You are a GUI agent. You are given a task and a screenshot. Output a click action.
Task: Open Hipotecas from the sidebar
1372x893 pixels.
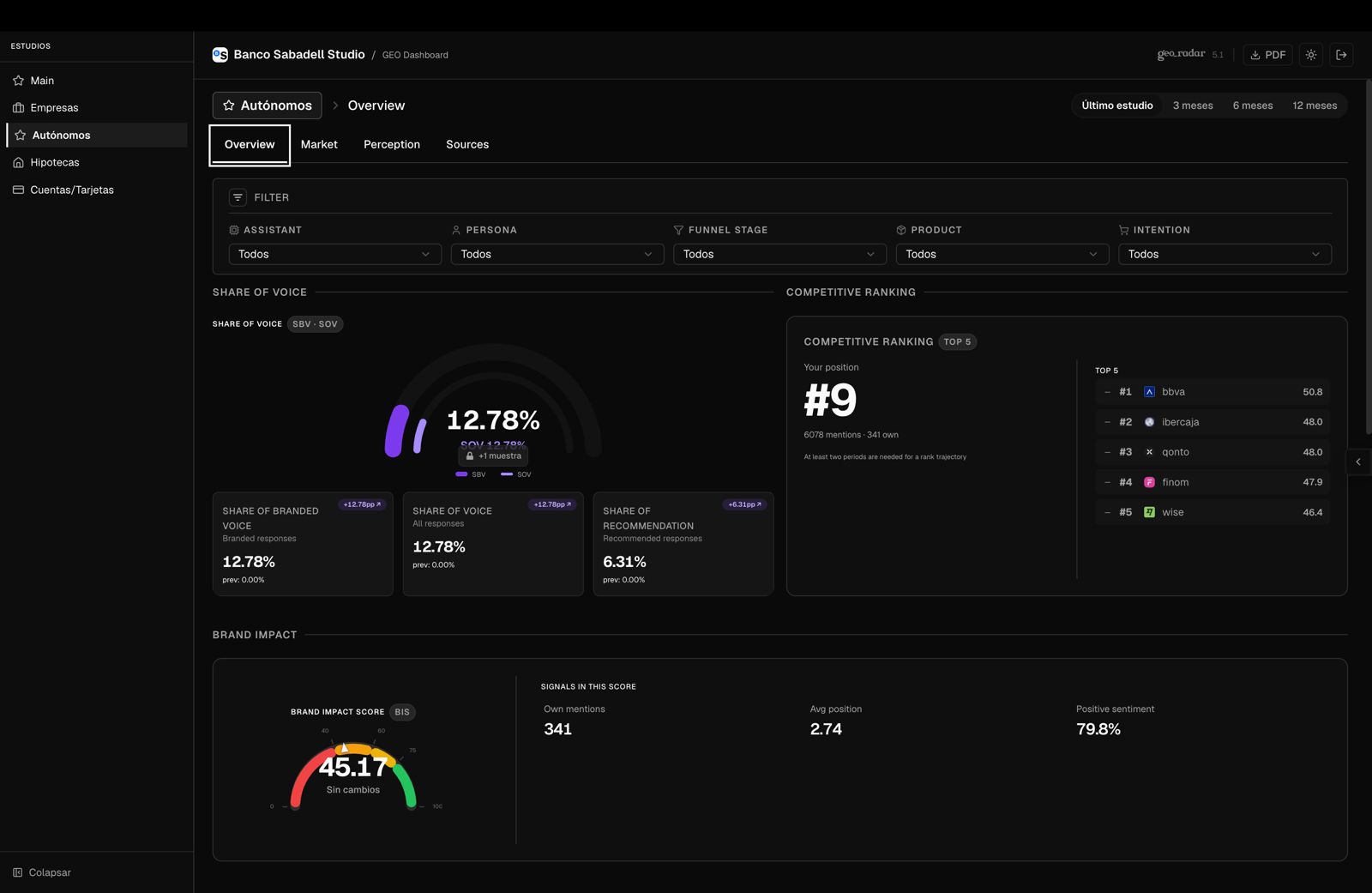pos(54,162)
